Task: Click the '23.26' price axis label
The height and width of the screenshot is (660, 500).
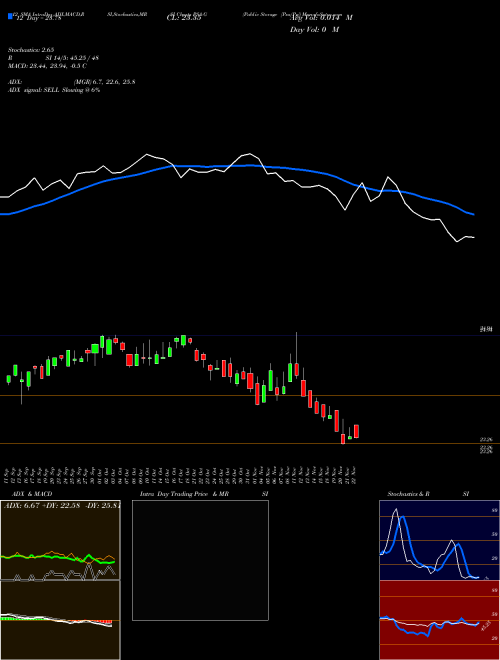Action: coord(486,440)
